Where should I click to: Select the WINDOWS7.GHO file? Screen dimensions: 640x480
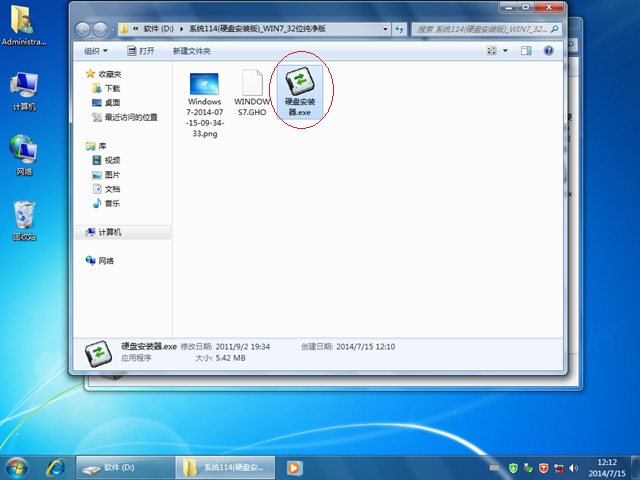pos(252,93)
